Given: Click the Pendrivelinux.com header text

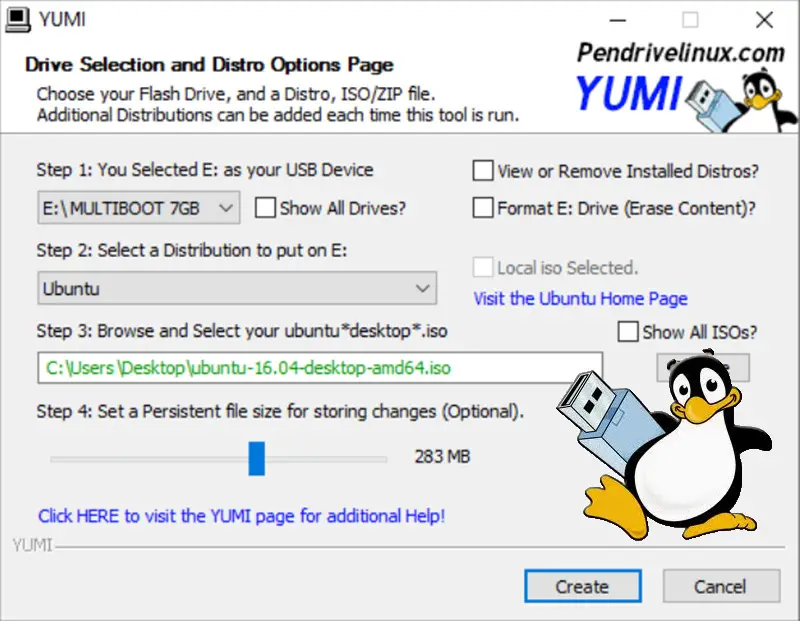Looking at the screenshot, I should 681,53.
